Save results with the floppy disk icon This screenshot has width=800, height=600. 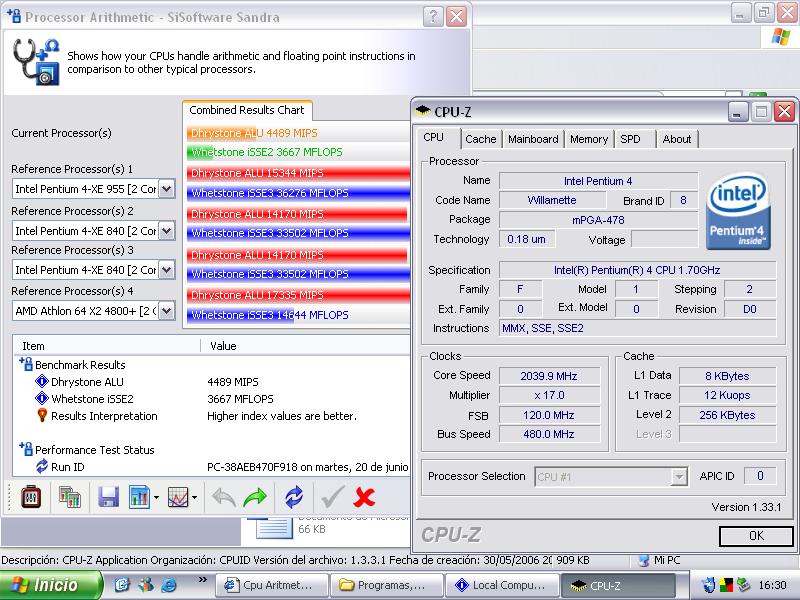coord(108,496)
